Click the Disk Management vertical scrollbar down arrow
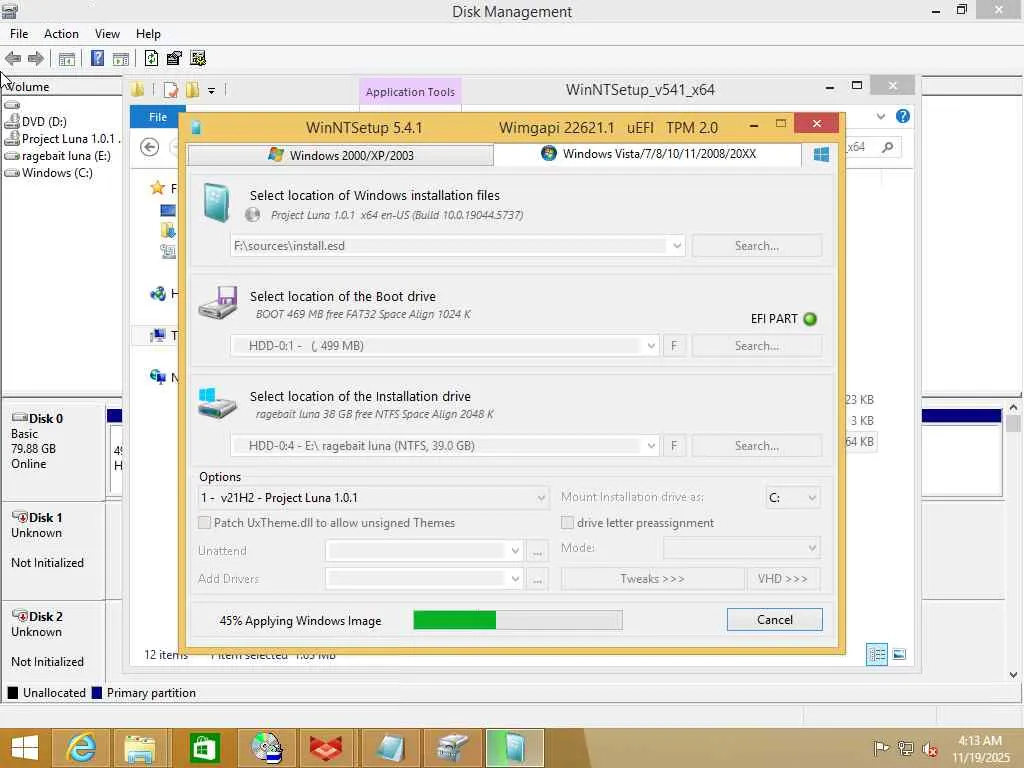 click(x=1013, y=675)
